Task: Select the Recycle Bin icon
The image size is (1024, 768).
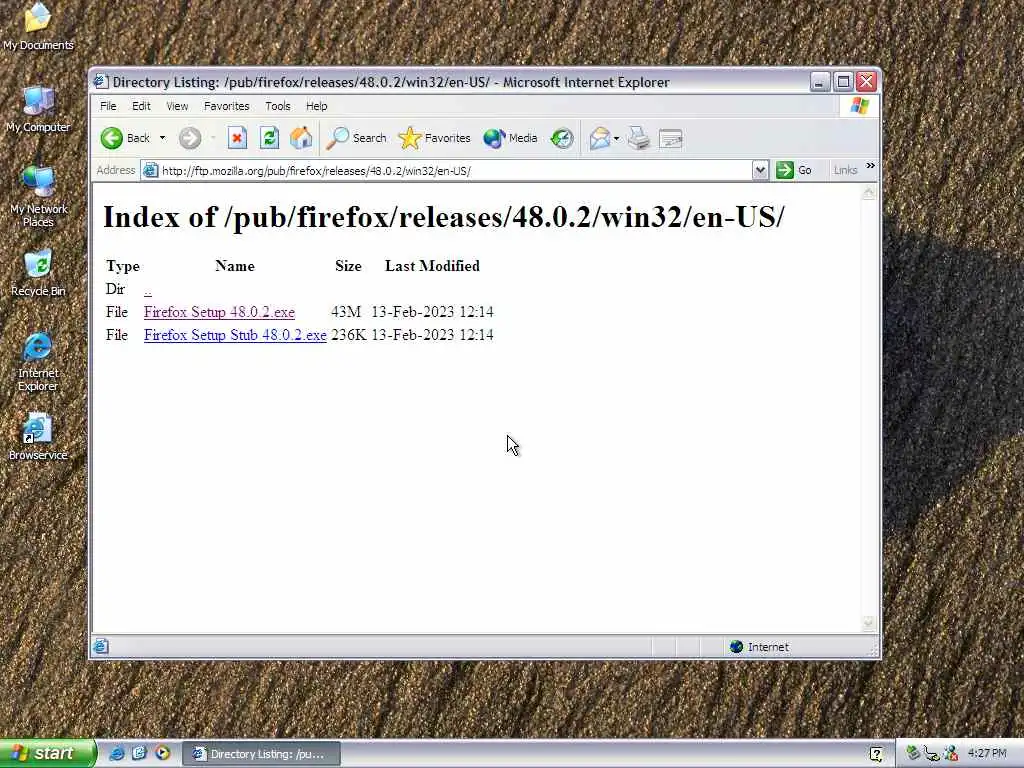Action: [x=38, y=273]
